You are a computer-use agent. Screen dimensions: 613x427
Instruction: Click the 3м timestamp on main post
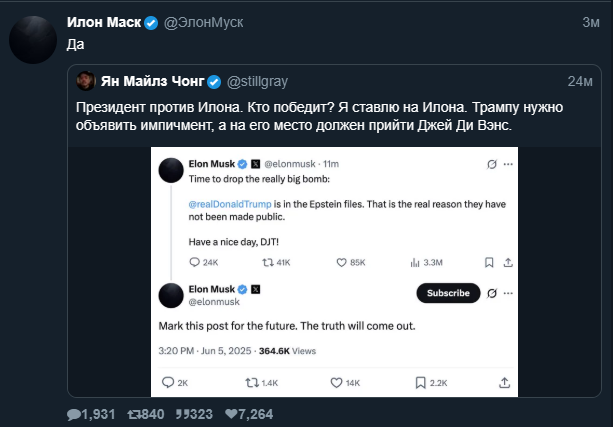[x=590, y=22]
